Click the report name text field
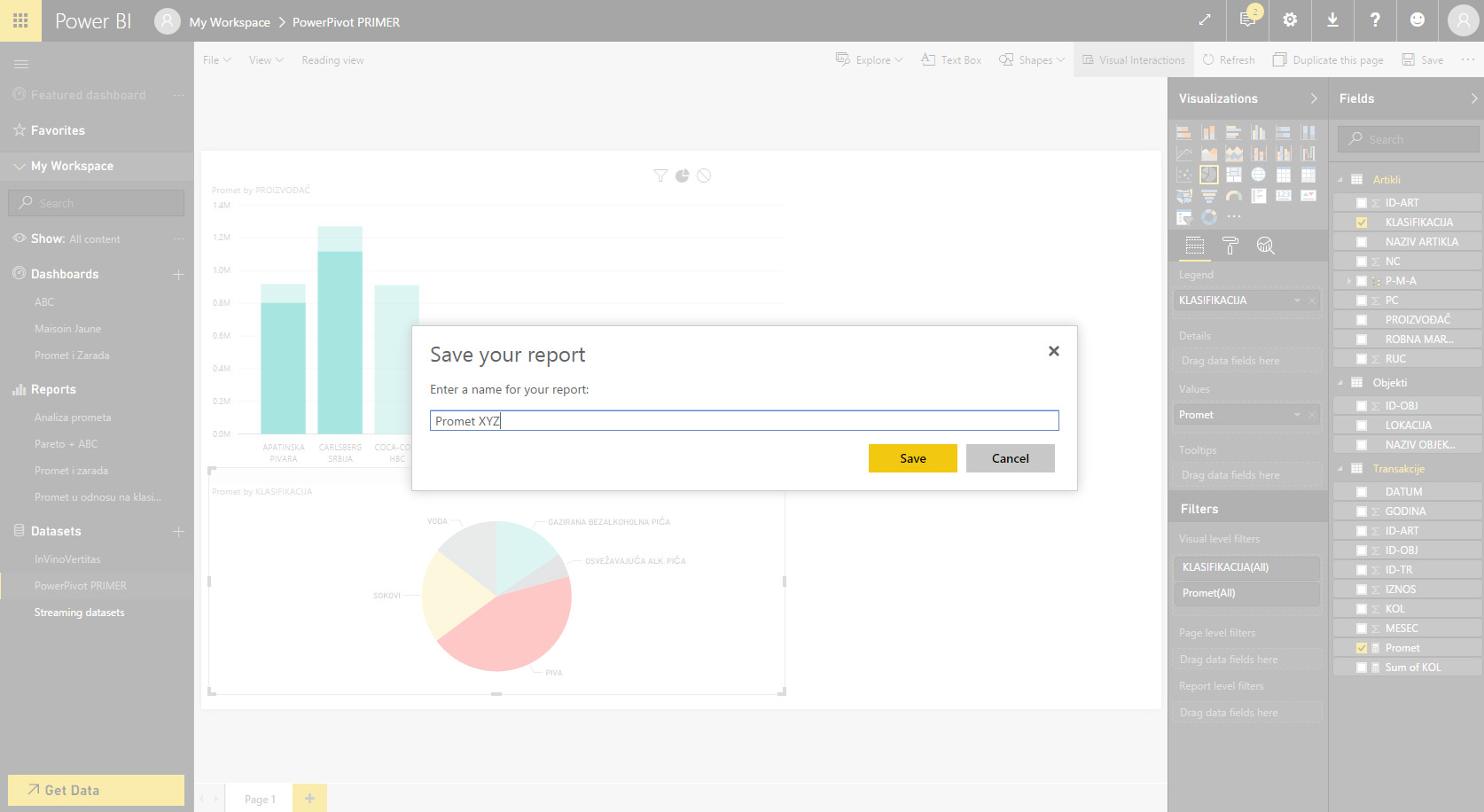The height and width of the screenshot is (812, 1484). tap(744, 421)
